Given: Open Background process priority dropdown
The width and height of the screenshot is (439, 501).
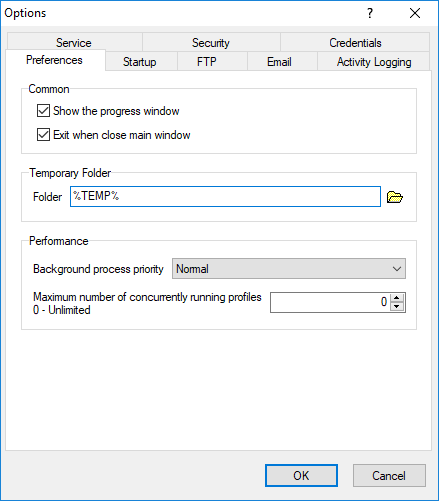Looking at the screenshot, I should [289, 268].
